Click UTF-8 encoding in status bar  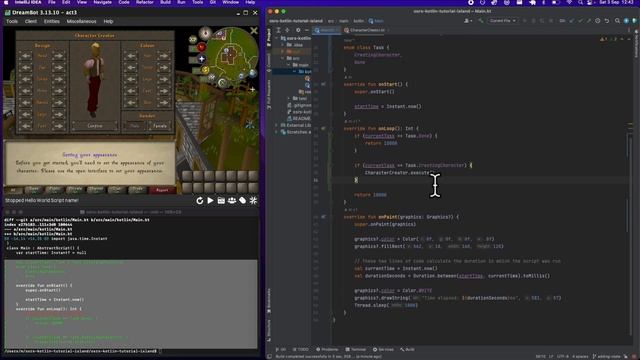point(562,356)
